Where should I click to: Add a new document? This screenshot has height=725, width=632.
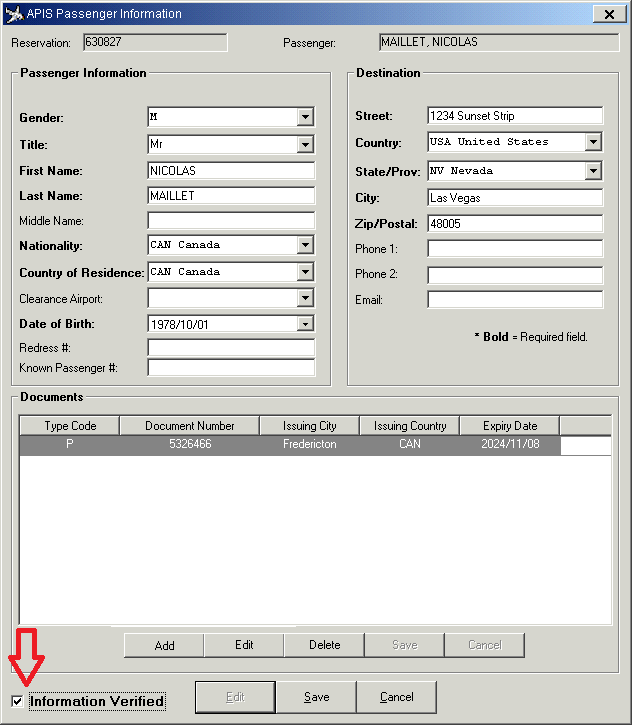click(164, 645)
